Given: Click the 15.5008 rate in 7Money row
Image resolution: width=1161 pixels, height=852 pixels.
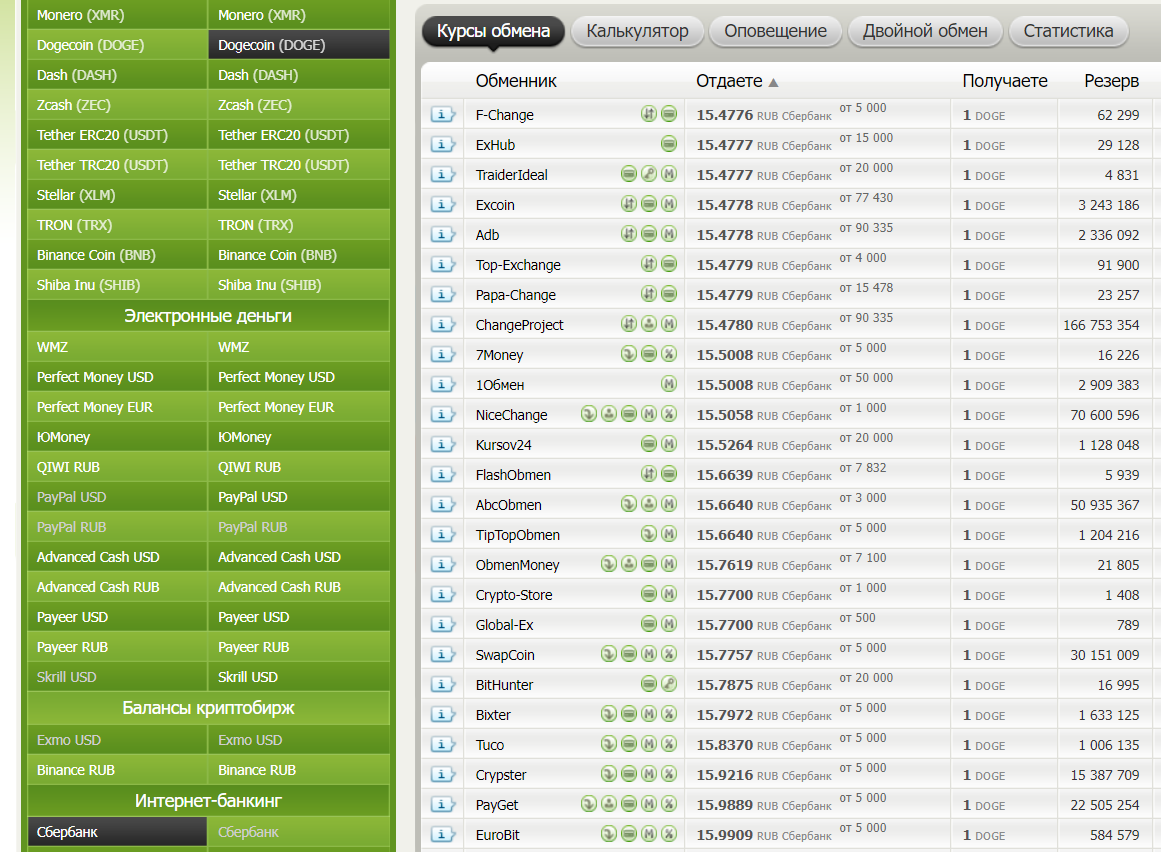Looking at the screenshot, I should click(x=724, y=355).
